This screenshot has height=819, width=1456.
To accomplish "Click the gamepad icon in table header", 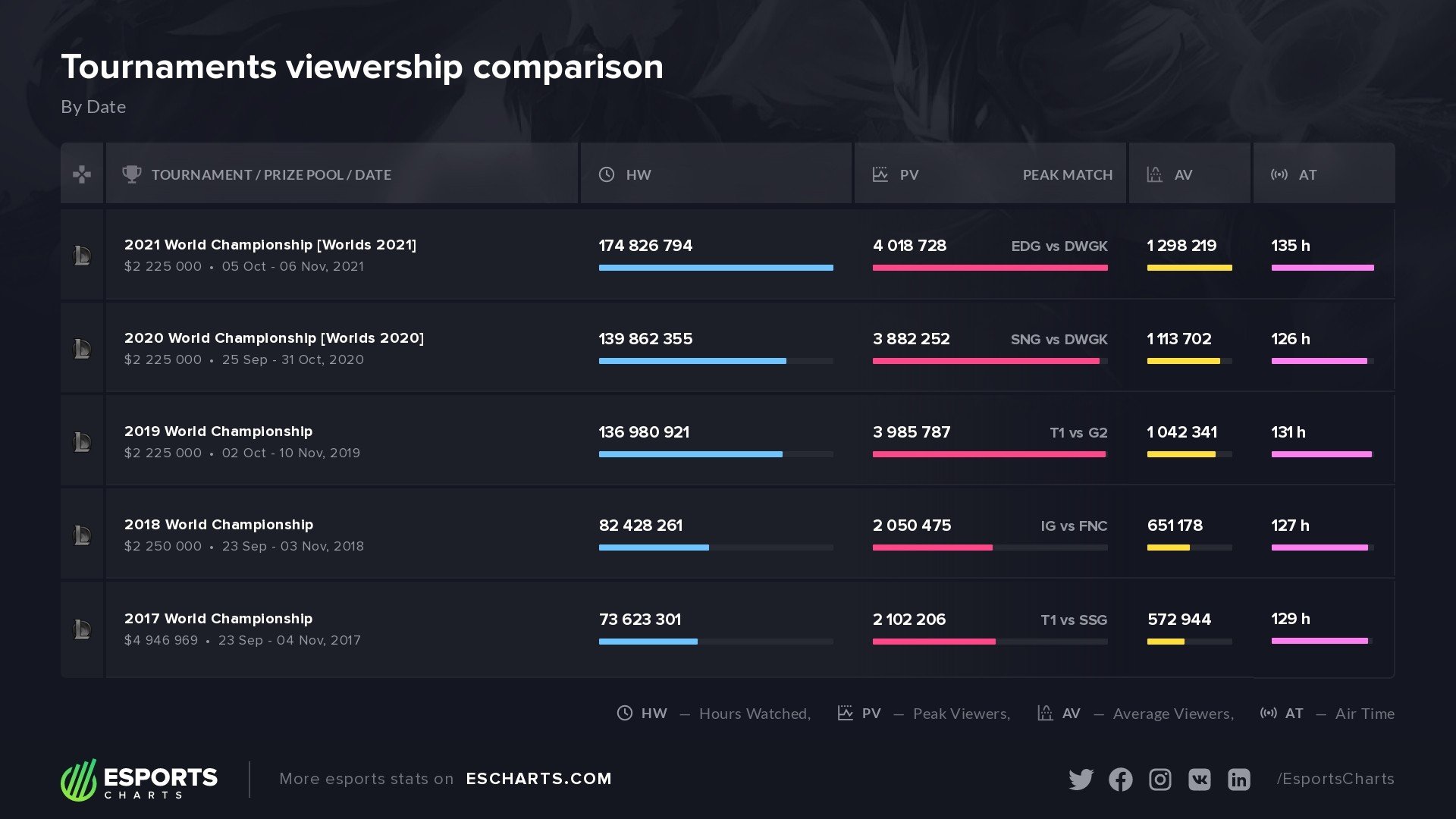I will pos(82,174).
